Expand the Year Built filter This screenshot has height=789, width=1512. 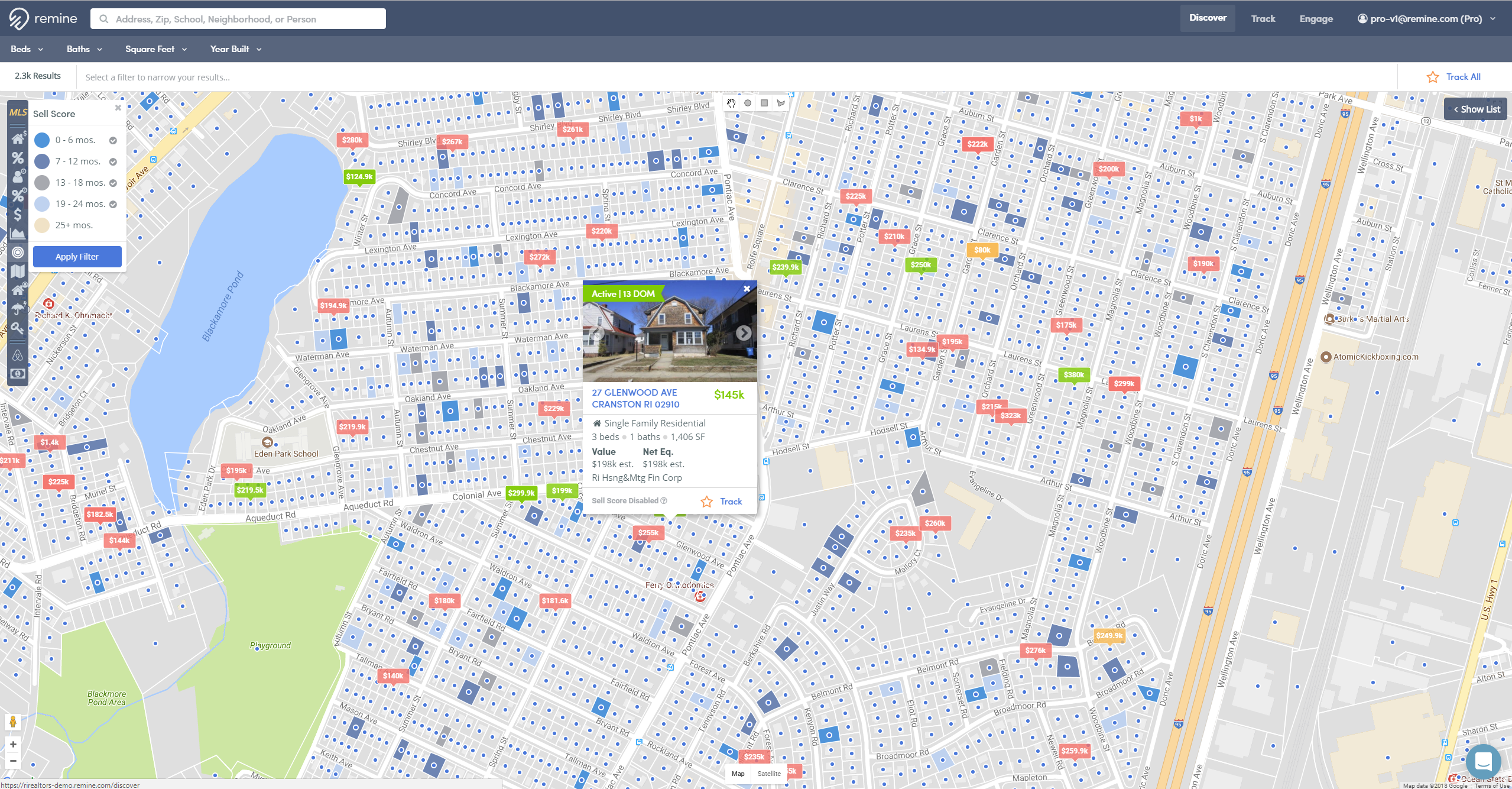(x=235, y=49)
